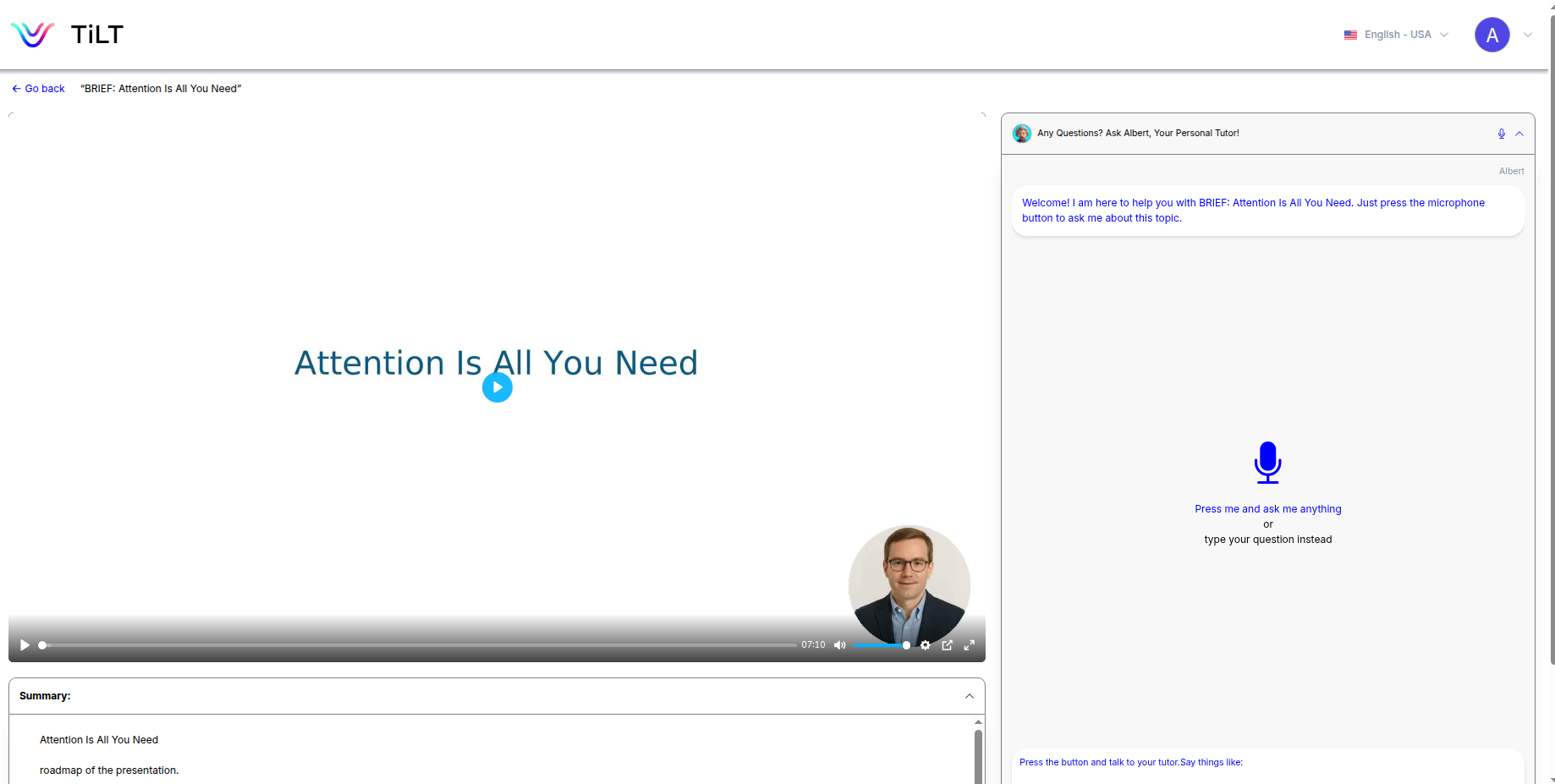The height and width of the screenshot is (784, 1555).
Task: Enter fullscreen video mode
Action: tap(970, 645)
